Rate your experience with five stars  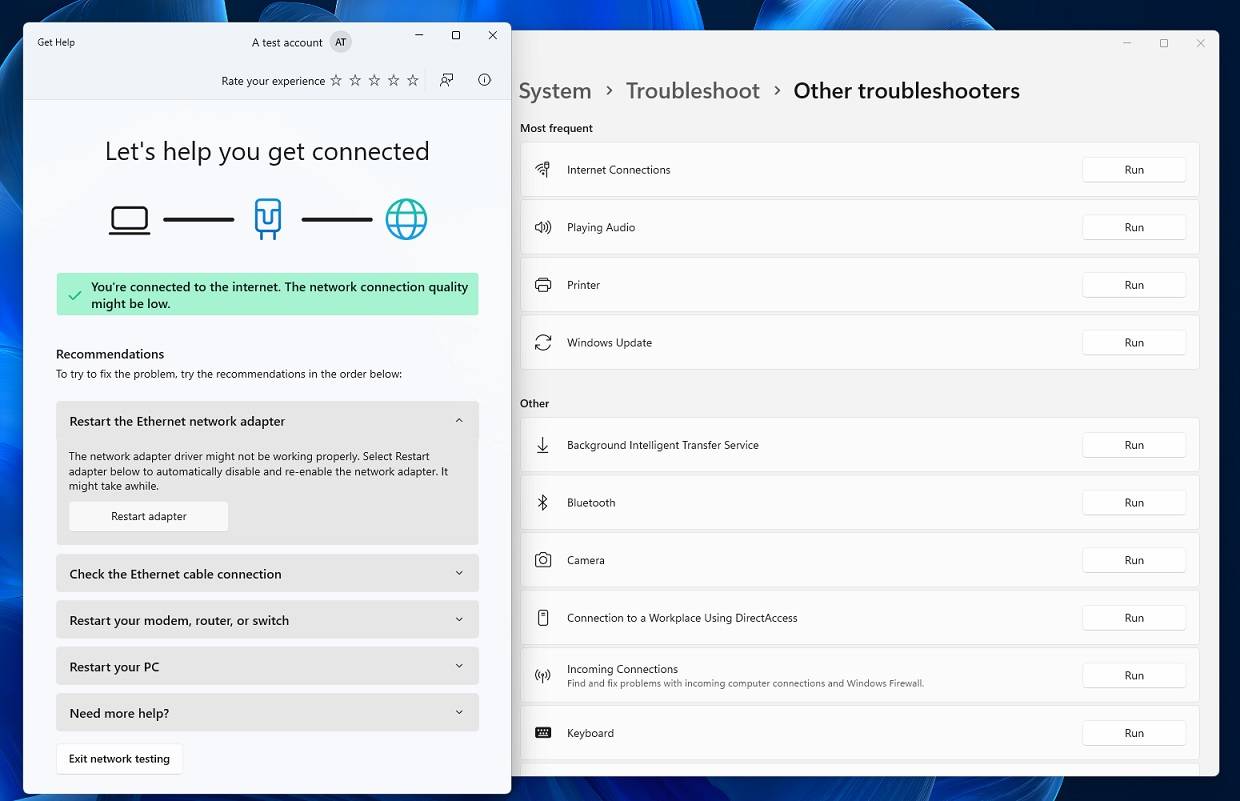tap(412, 80)
